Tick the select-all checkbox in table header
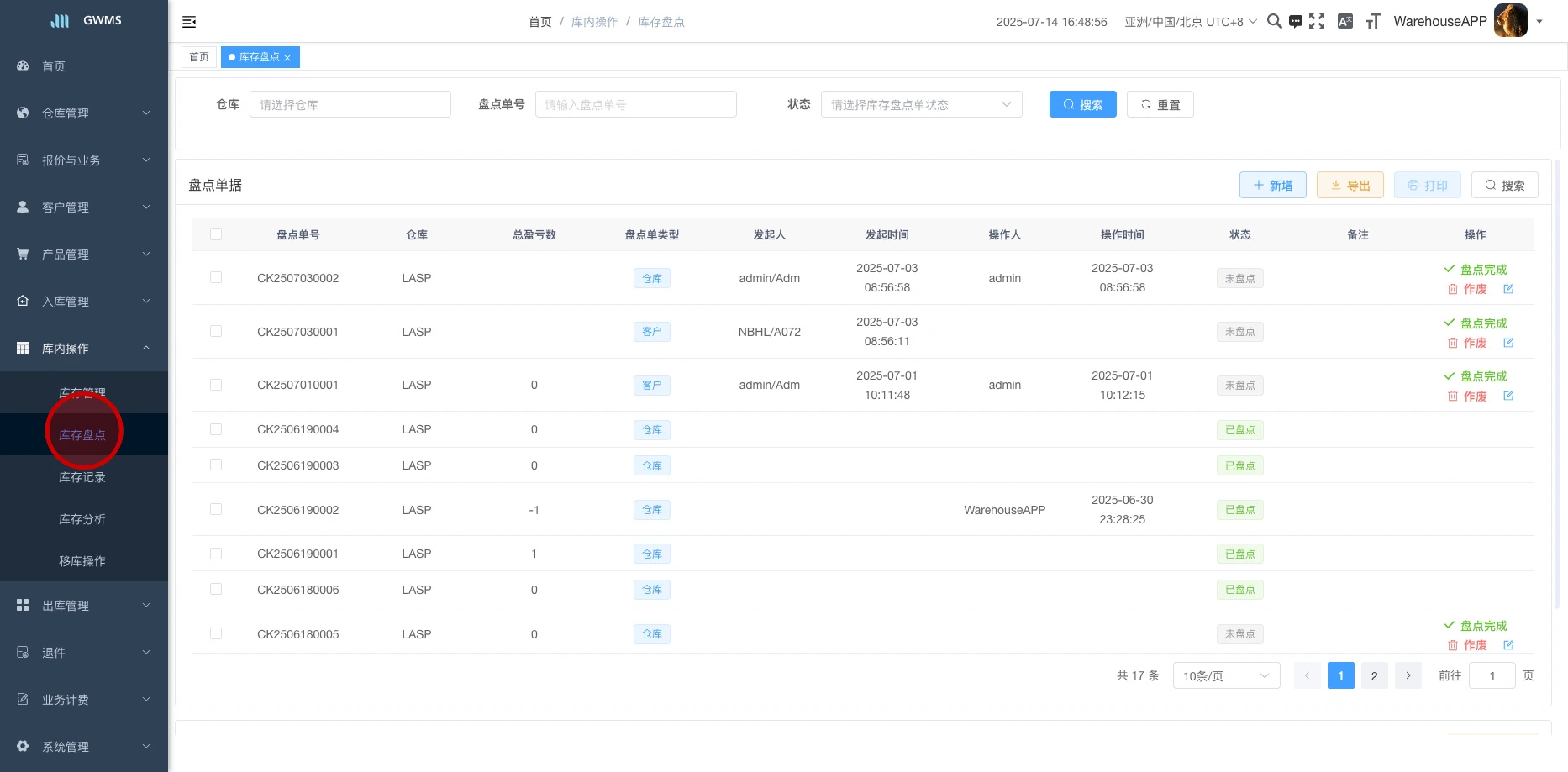 (x=216, y=234)
